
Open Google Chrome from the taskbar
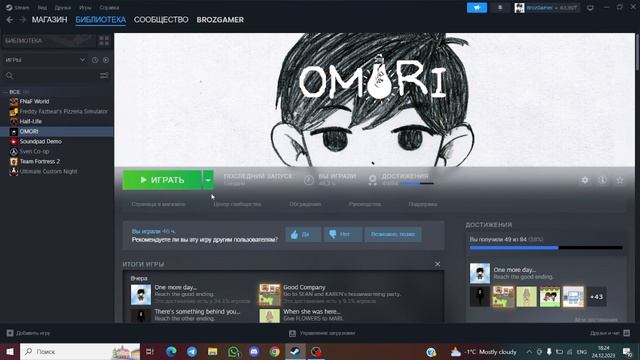(275, 351)
